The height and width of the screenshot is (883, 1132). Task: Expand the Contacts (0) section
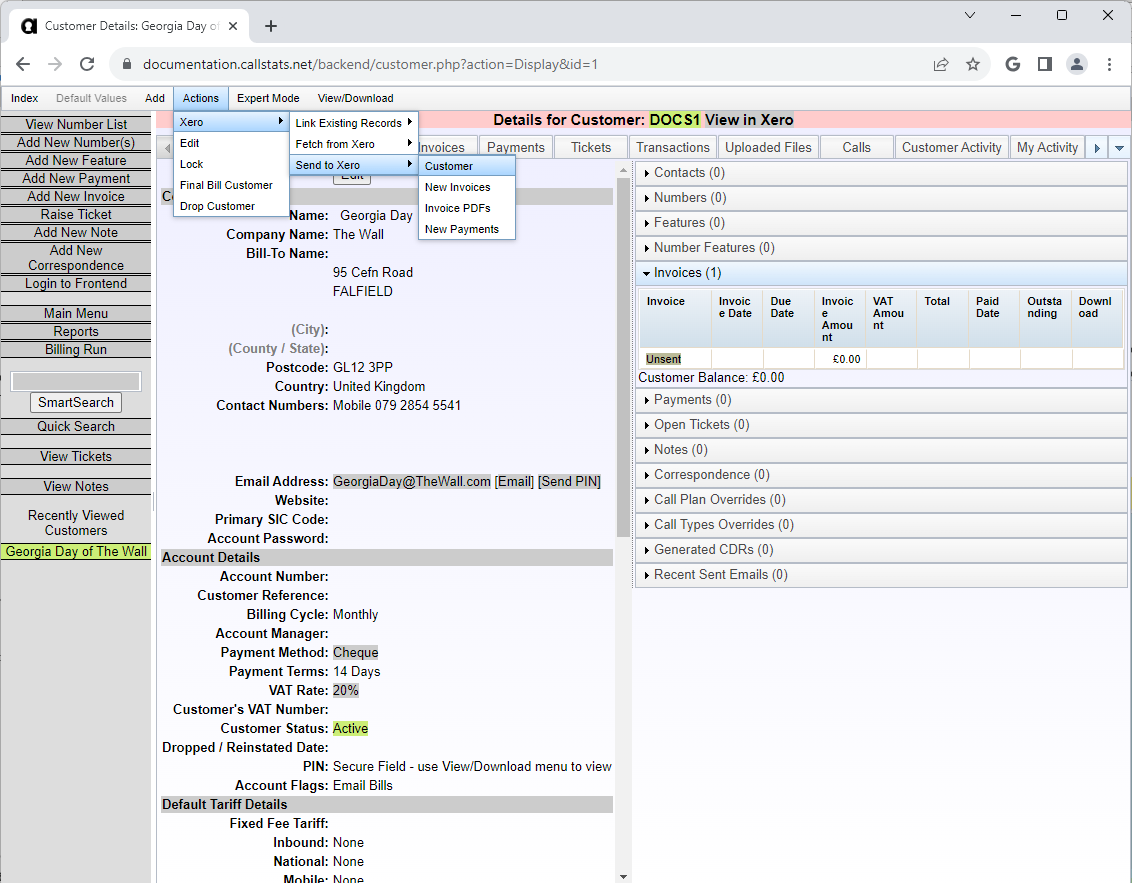[689, 173]
